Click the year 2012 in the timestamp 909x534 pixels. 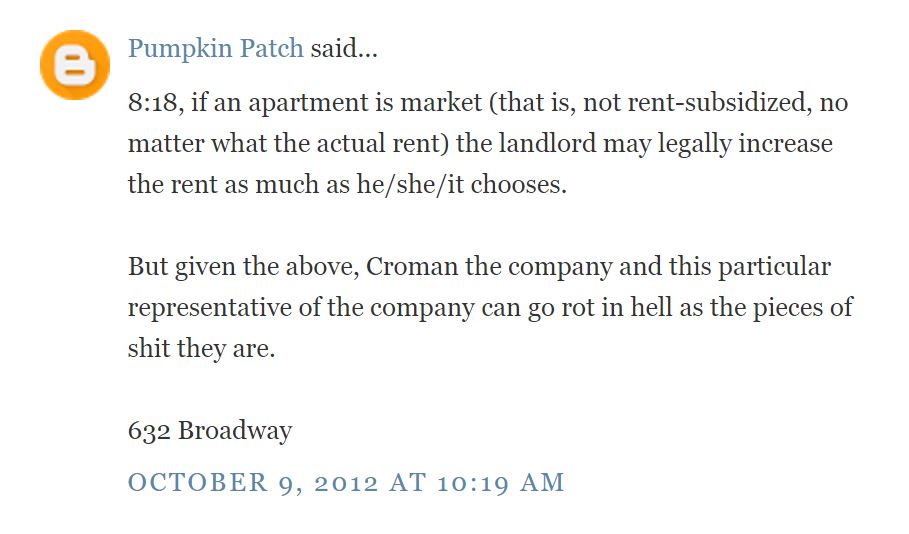[344, 483]
